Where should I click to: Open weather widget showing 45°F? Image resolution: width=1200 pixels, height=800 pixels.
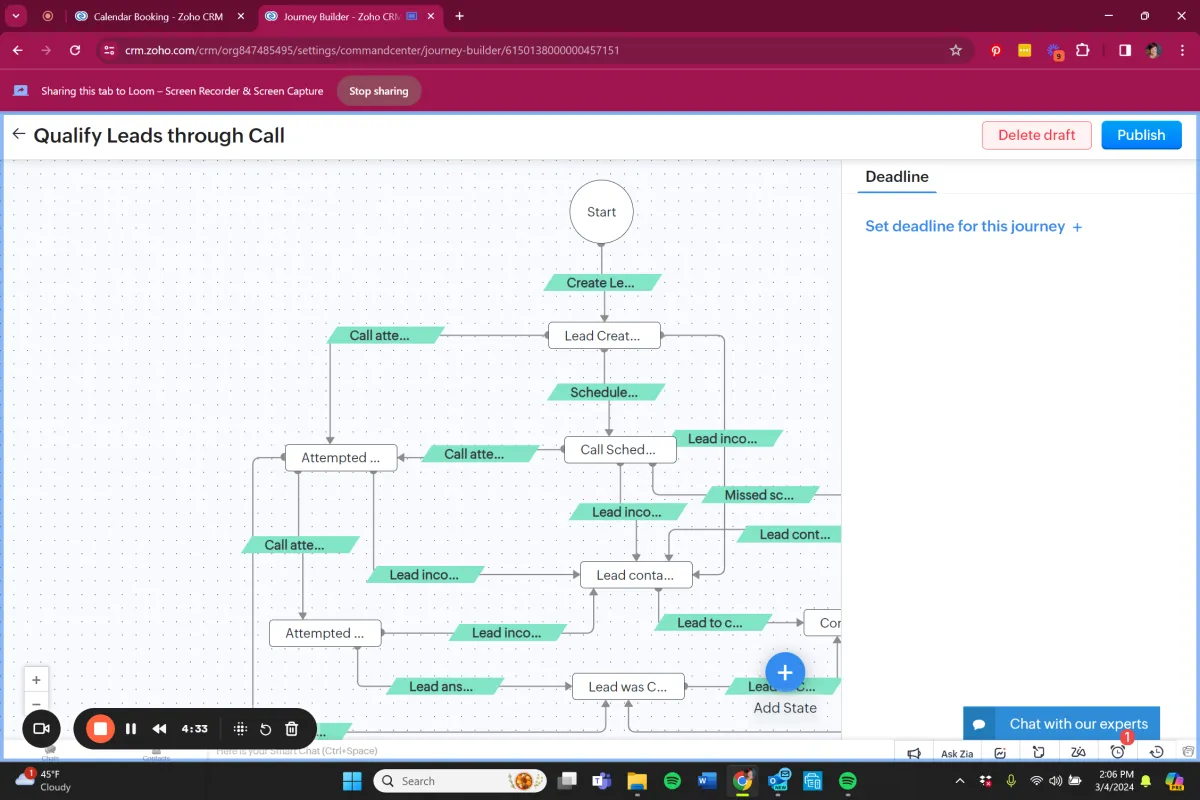44,780
